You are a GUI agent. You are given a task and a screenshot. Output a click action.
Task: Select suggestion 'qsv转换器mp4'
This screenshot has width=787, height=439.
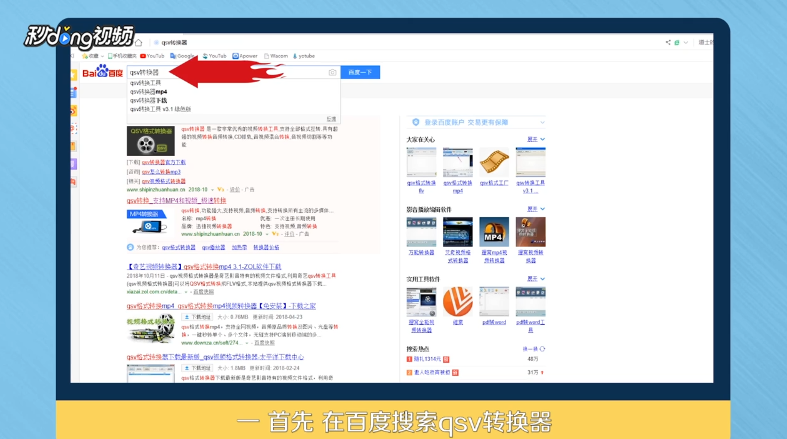(149, 92)
